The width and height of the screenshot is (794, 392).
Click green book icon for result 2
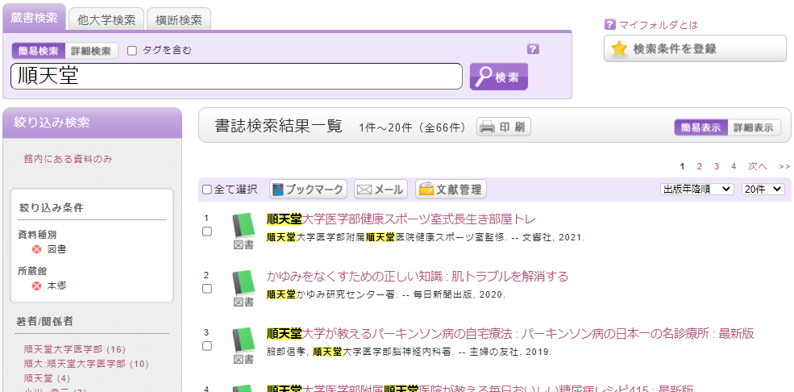tap(244, 283)
